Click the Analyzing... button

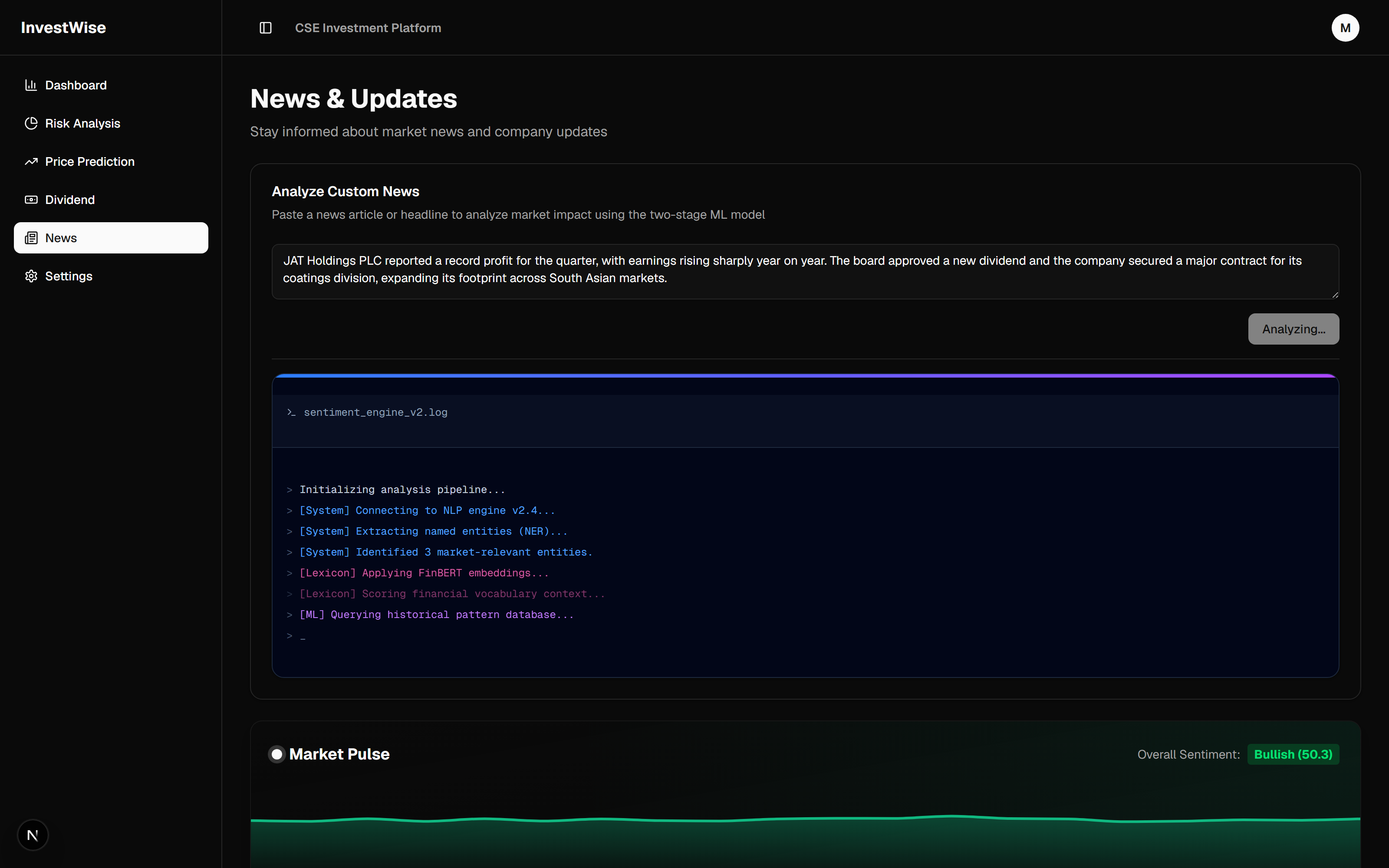(x=1293, y=329)
